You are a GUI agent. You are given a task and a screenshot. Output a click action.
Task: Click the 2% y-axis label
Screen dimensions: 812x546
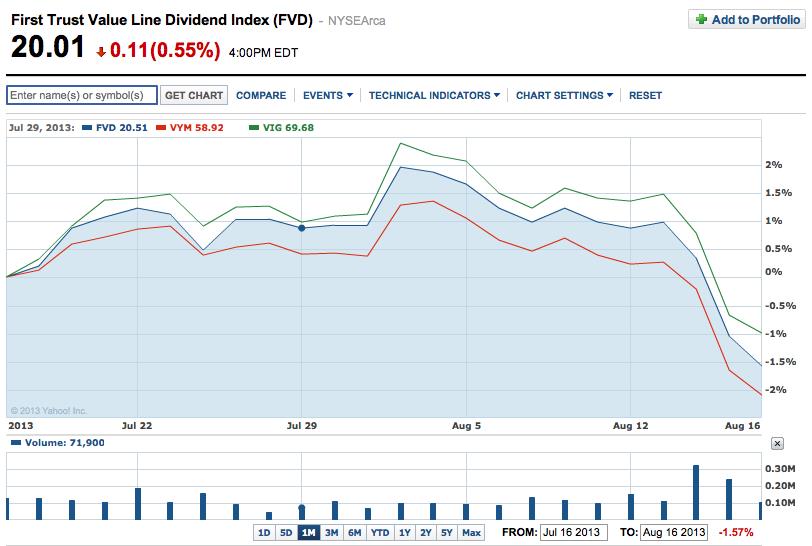click(774, 165)
